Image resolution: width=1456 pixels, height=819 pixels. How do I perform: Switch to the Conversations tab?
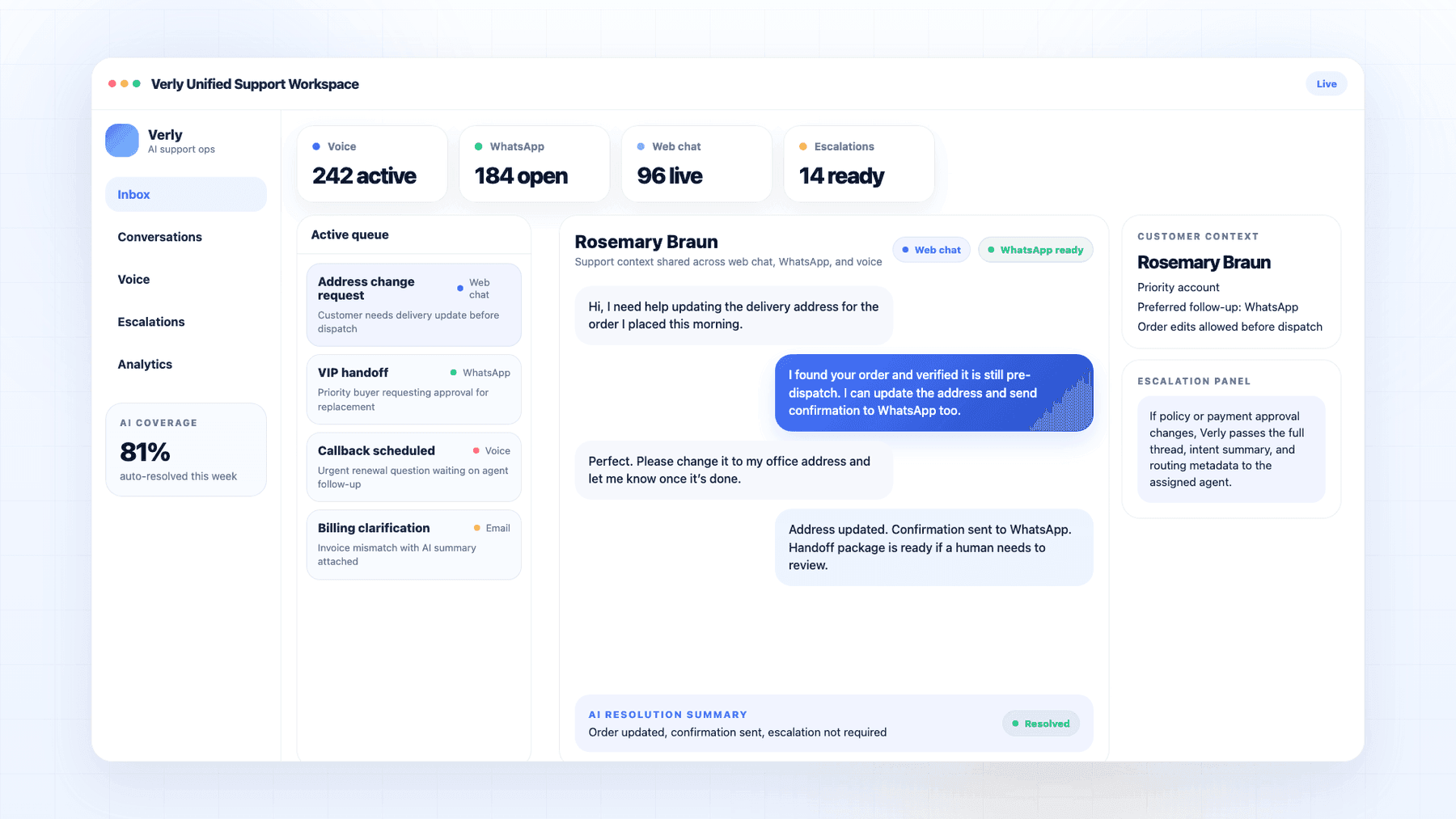coord(159,237)
